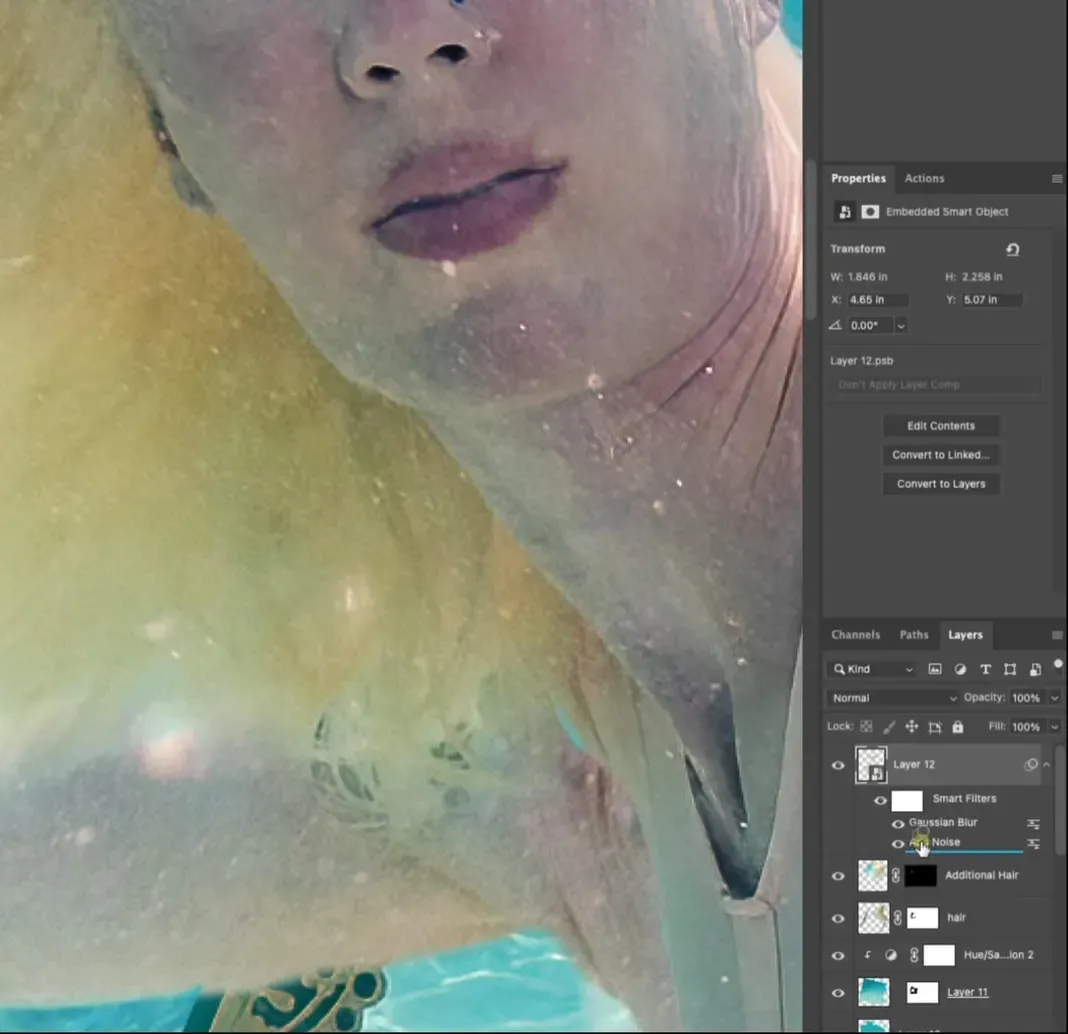Toggle visibility of Gaussian Blur filter
This screenshot has width=1068, height=1034.
point(898,824)
